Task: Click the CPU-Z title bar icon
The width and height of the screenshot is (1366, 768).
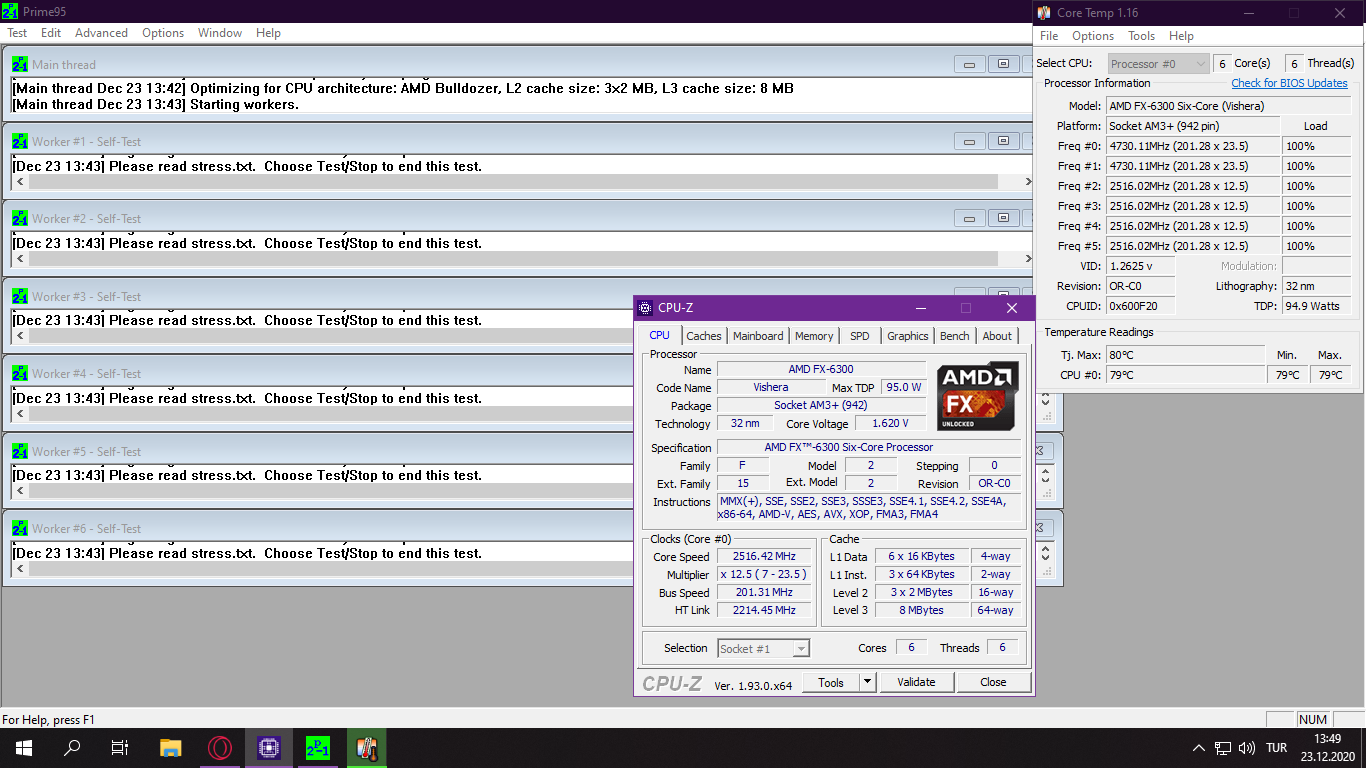Action: click(x=646, y=308)
